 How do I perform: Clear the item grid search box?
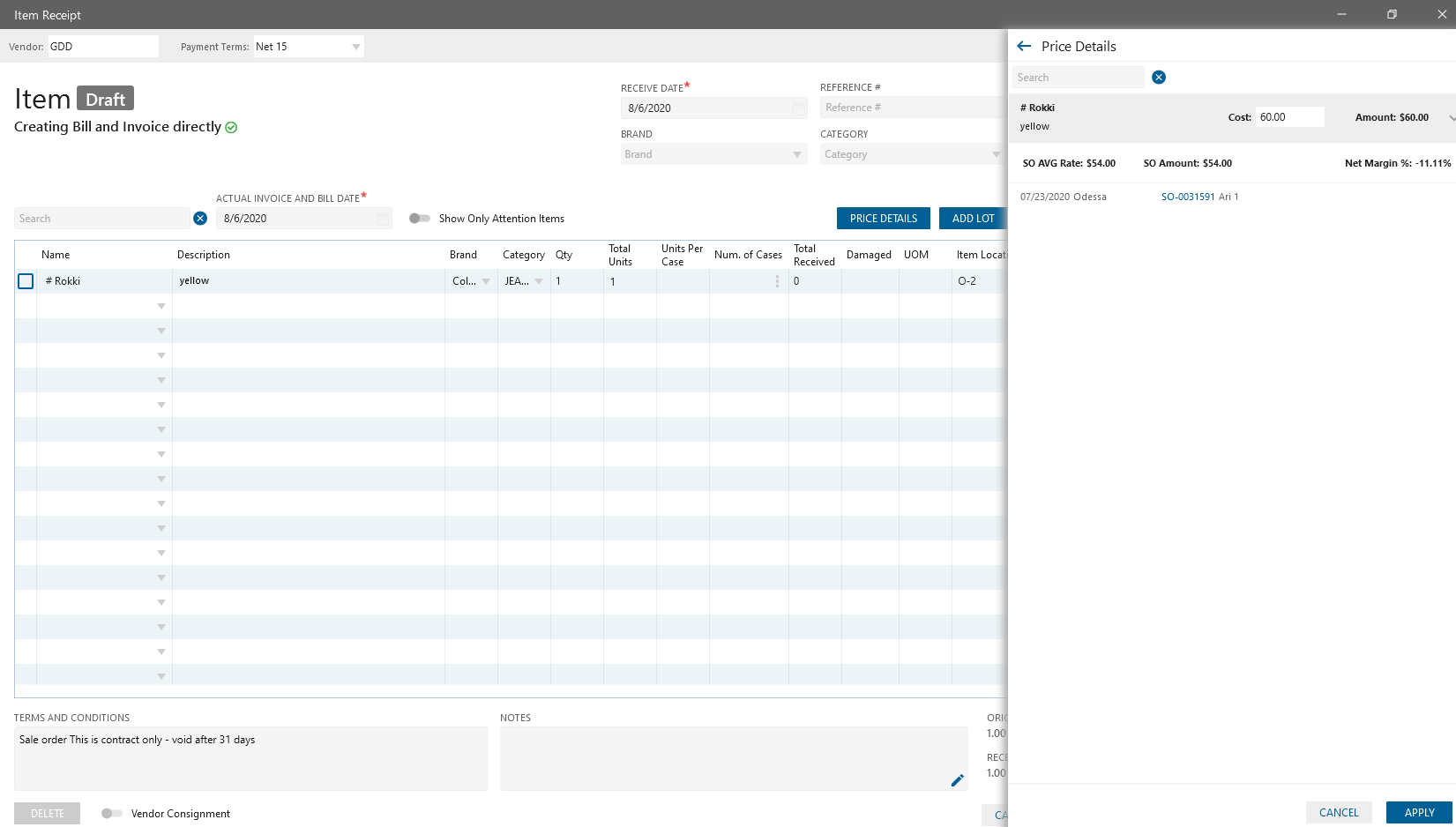click(200, 219)
